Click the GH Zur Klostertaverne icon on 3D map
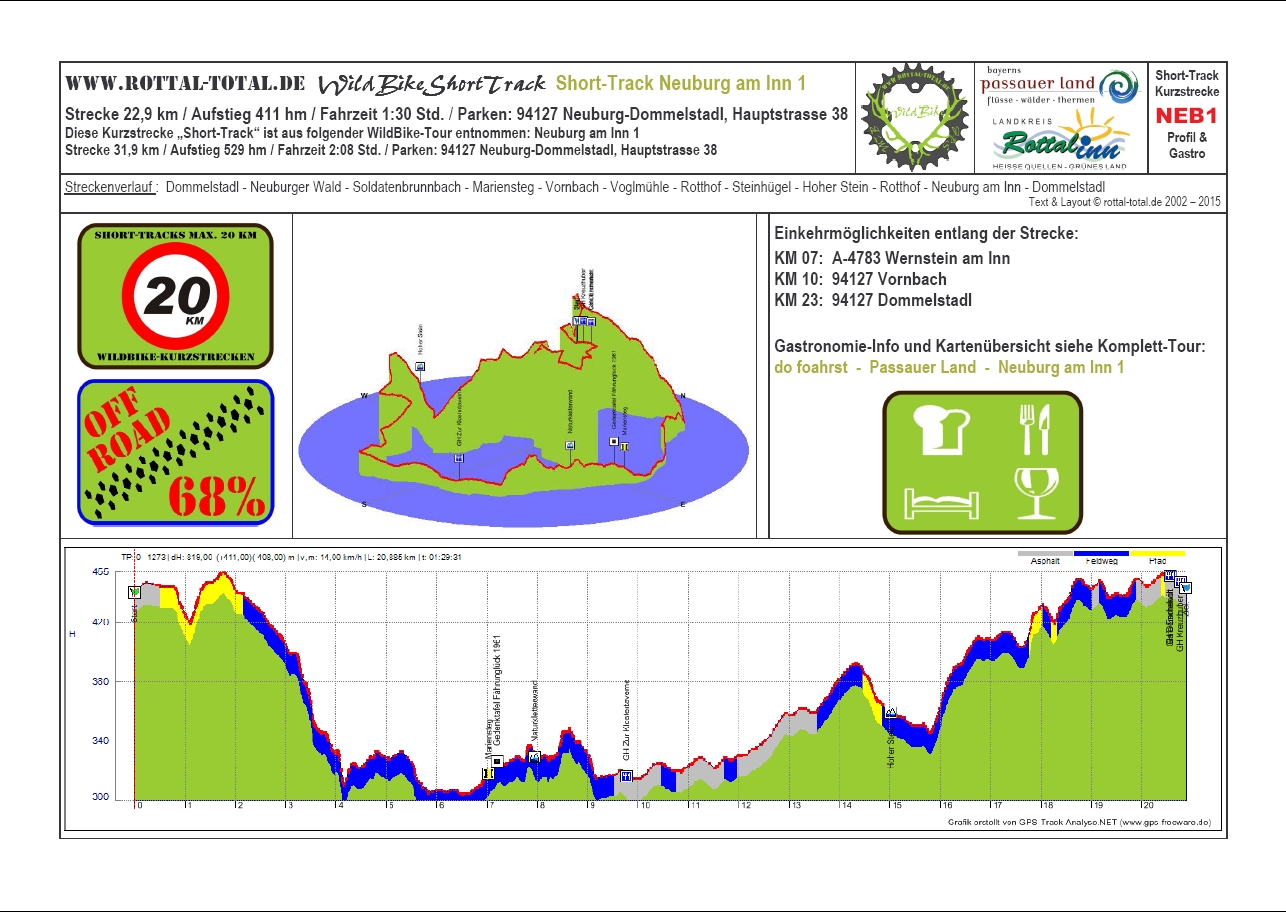 pyautogui.click(x=459, y=458)
